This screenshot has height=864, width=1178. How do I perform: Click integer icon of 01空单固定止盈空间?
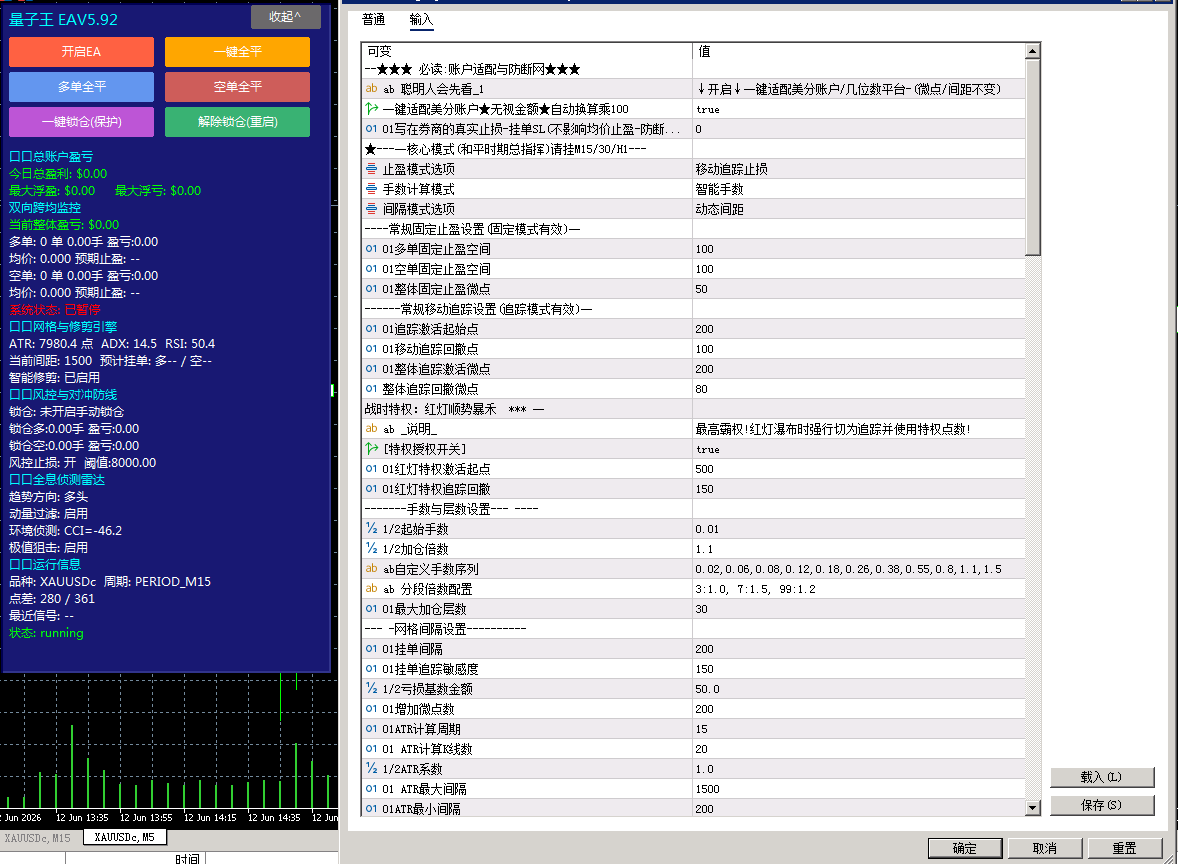tap(371, 269)
